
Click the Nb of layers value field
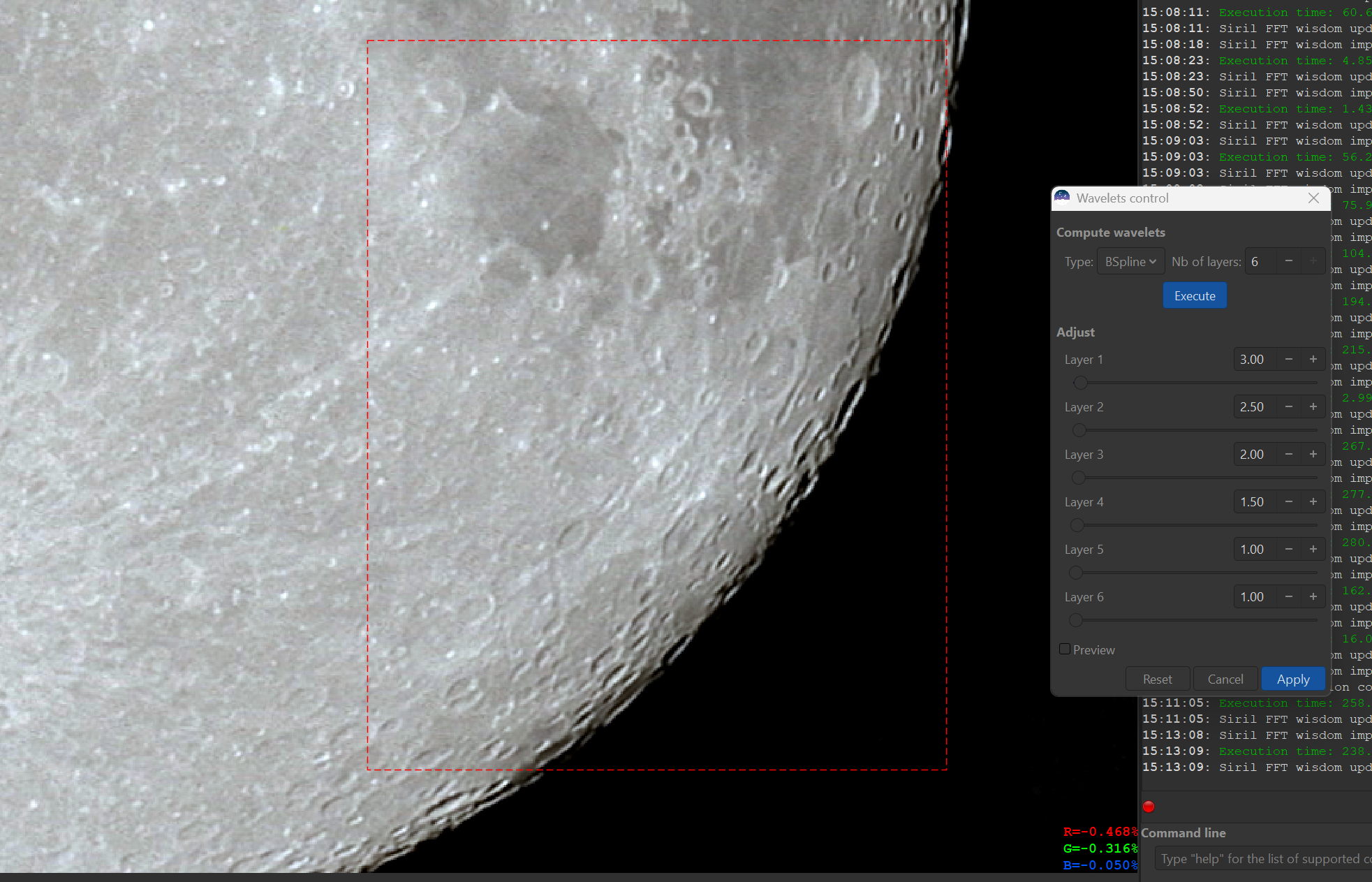(x=1261, y=262)
